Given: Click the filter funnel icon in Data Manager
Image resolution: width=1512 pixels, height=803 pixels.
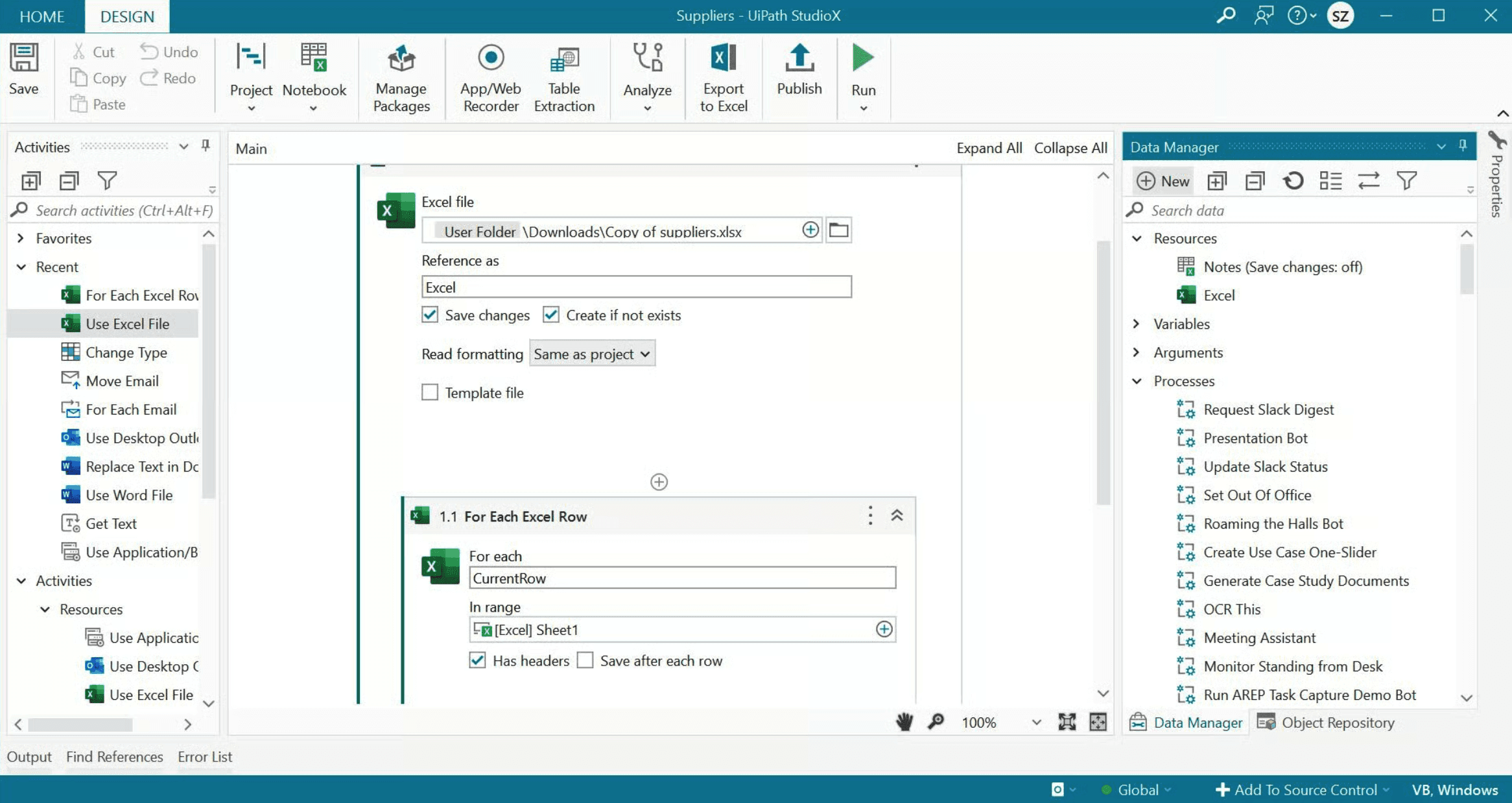Looking at the screenshot, I should pos(1407,180).
